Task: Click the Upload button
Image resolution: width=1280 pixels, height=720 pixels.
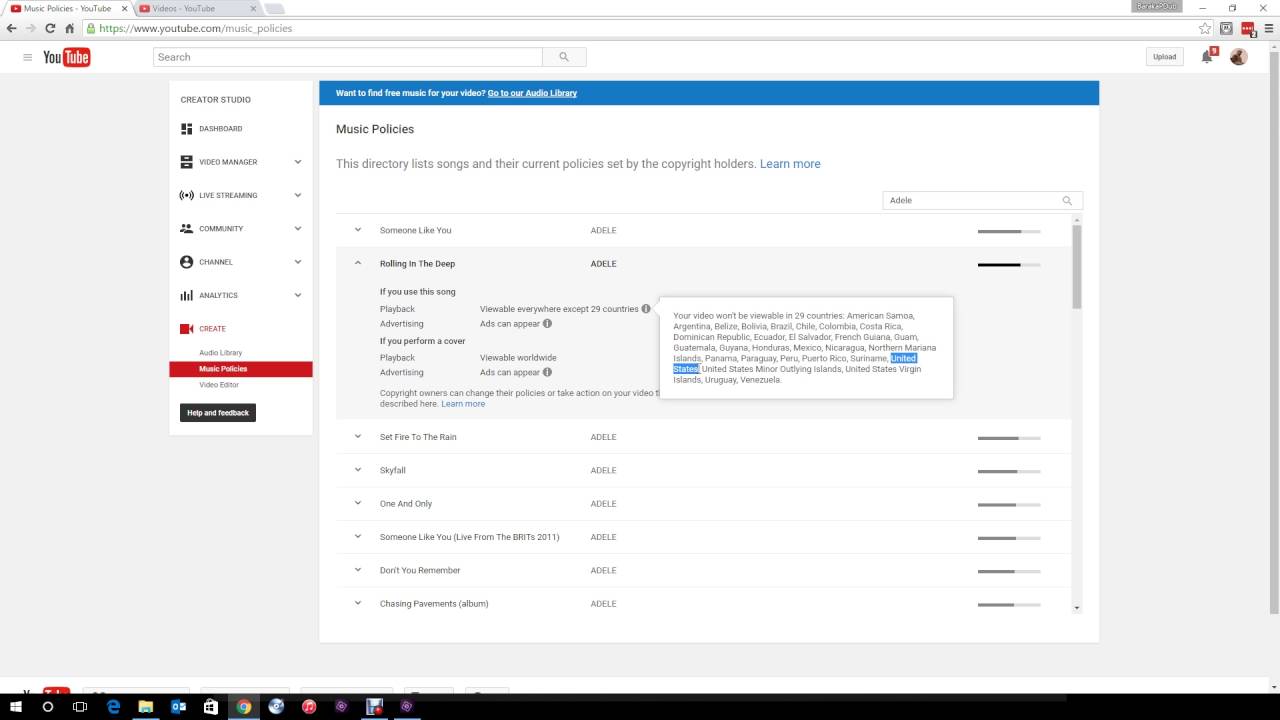Action: (1165, 57)
